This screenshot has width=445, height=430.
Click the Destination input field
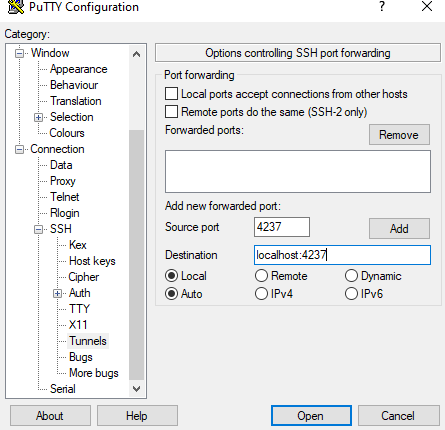342,255
